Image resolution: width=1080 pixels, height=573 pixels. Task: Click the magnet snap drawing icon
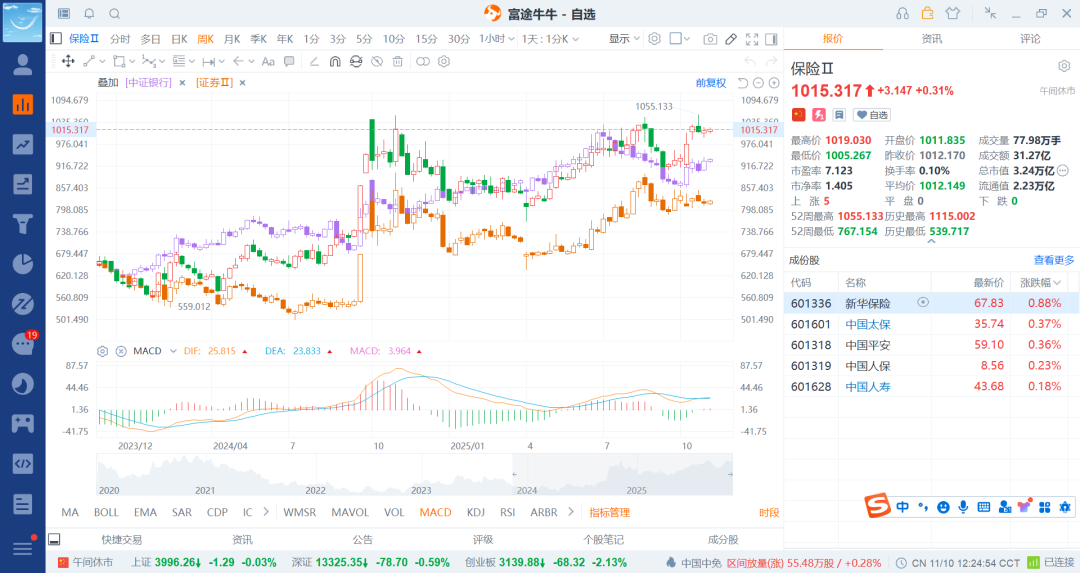point(333,61)
